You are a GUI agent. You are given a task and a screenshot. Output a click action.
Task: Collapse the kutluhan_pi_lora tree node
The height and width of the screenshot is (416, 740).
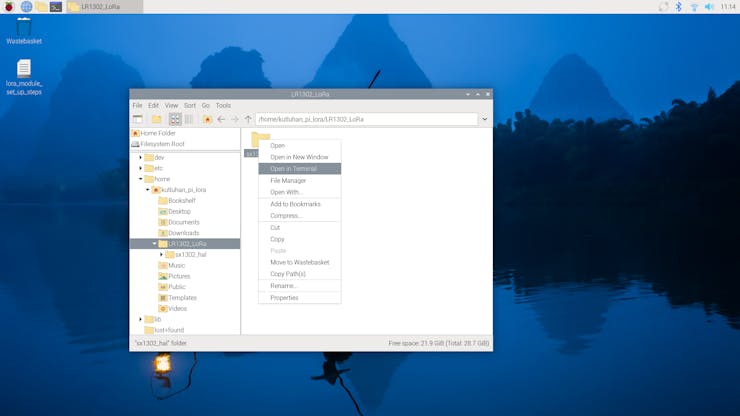tap(148, 190)
